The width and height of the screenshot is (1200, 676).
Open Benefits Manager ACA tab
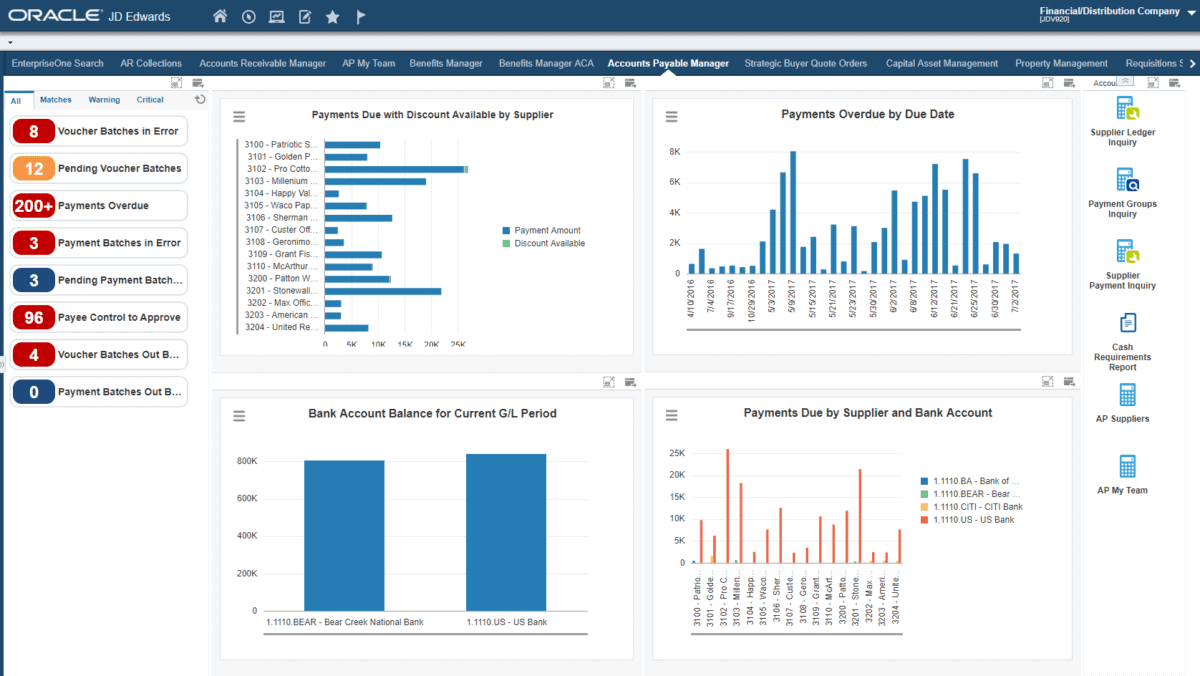(x=546, y=63)
